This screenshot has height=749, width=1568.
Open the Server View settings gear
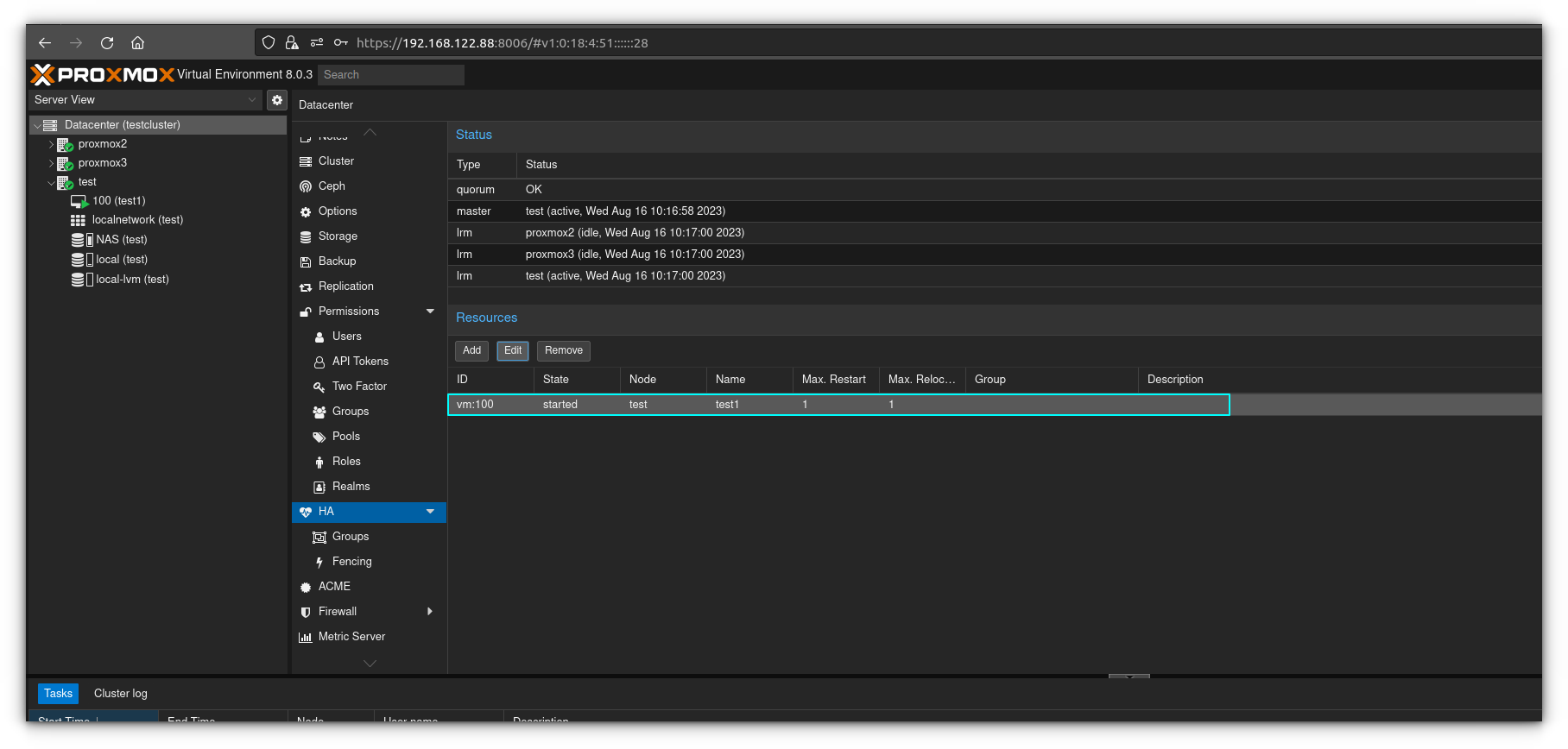pyautogui.click(x=276, y=100)
